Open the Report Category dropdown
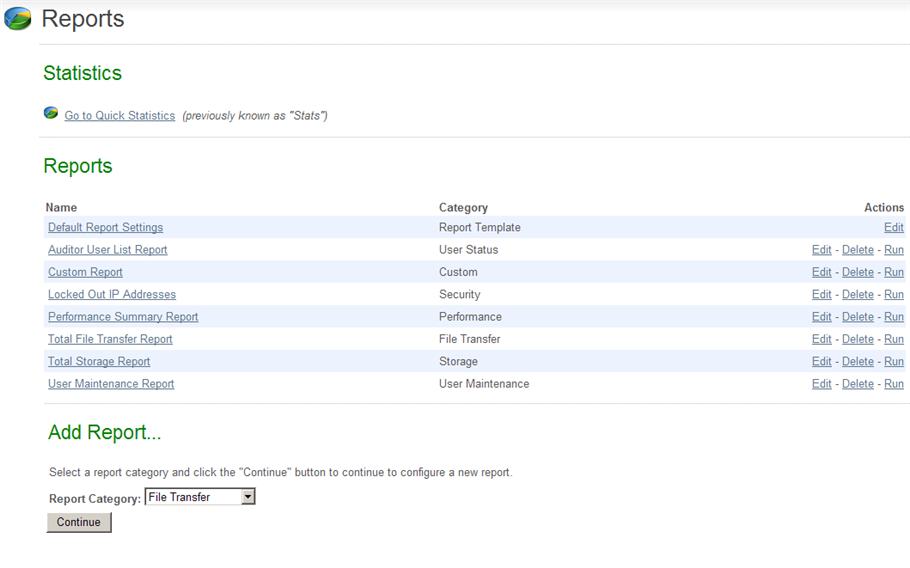This screenshot has width=910, height=568. 200,497
